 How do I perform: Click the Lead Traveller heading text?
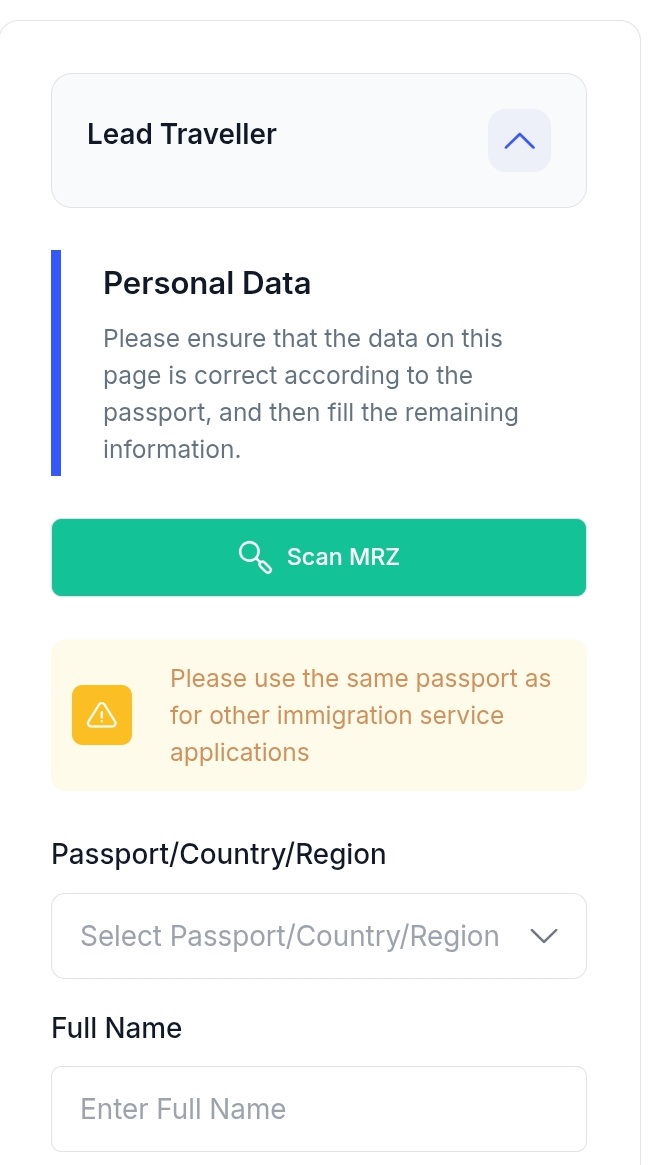182,134
